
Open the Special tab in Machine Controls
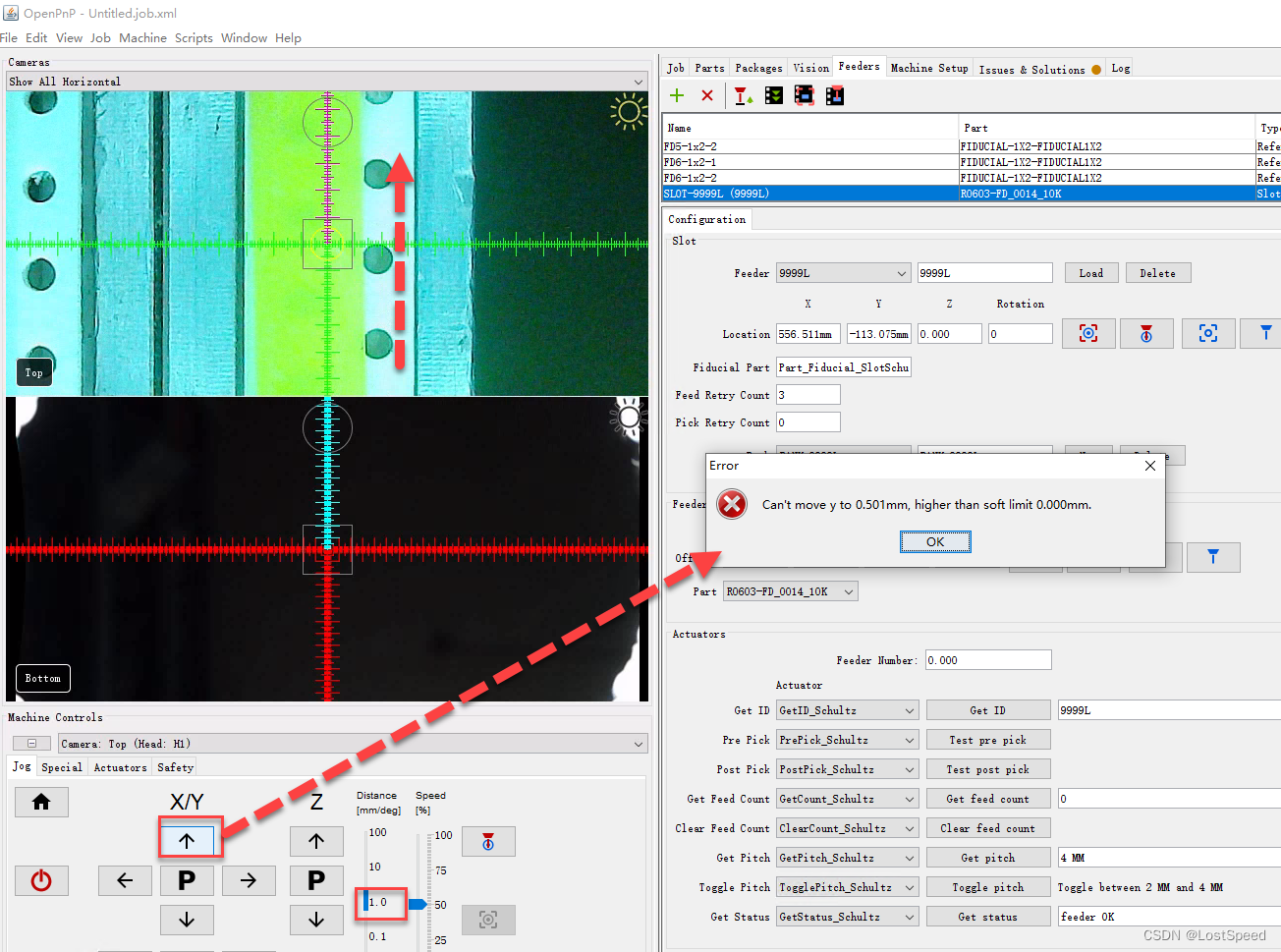pos(61,767)
